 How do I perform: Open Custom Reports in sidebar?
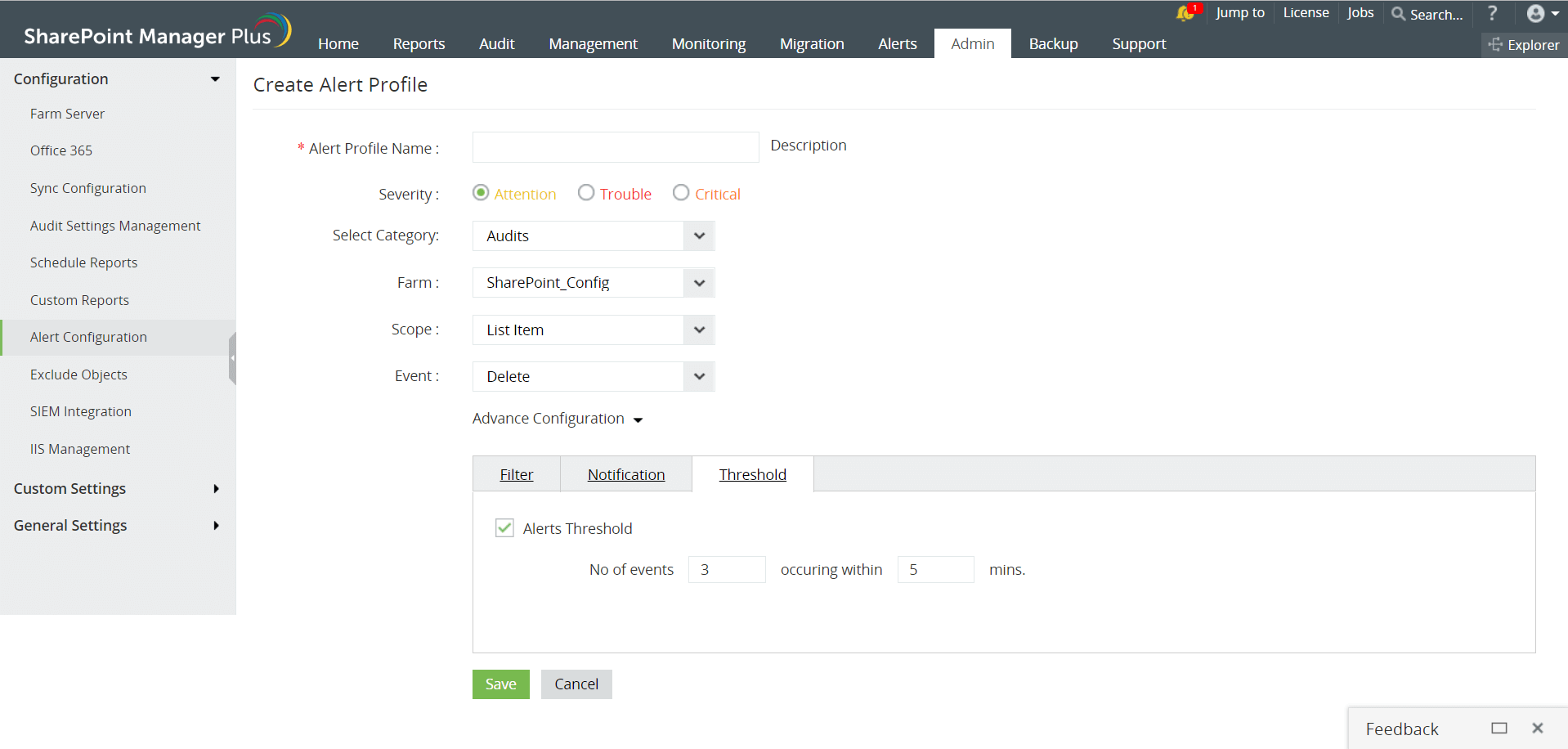click(79, 300)
